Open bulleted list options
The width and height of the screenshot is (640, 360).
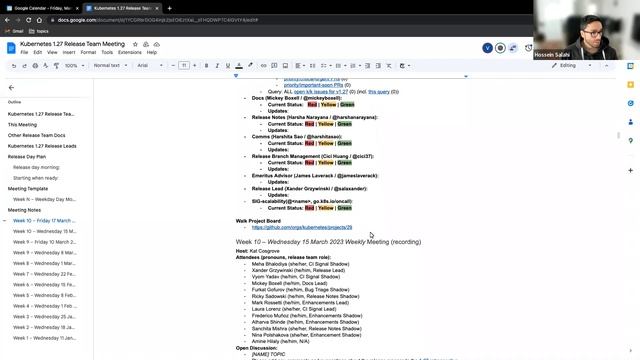point(340,66)
